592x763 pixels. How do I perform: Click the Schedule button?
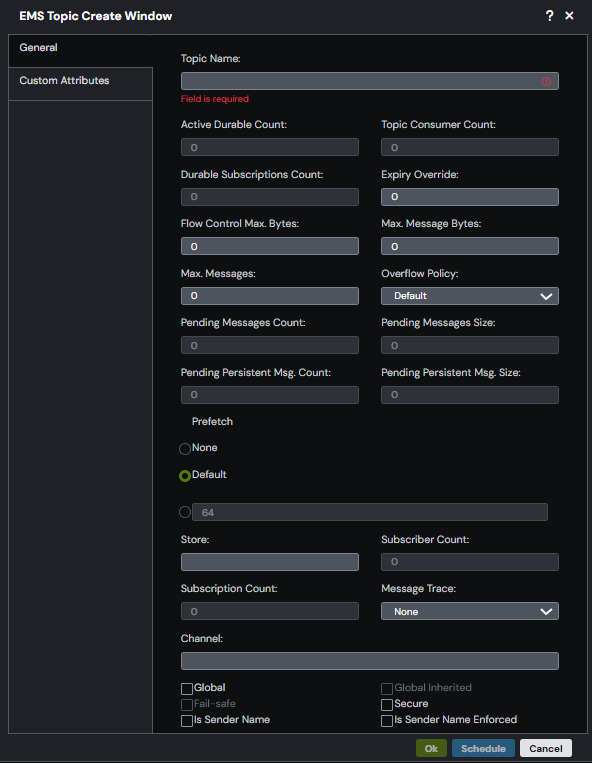tap(483, 748)
